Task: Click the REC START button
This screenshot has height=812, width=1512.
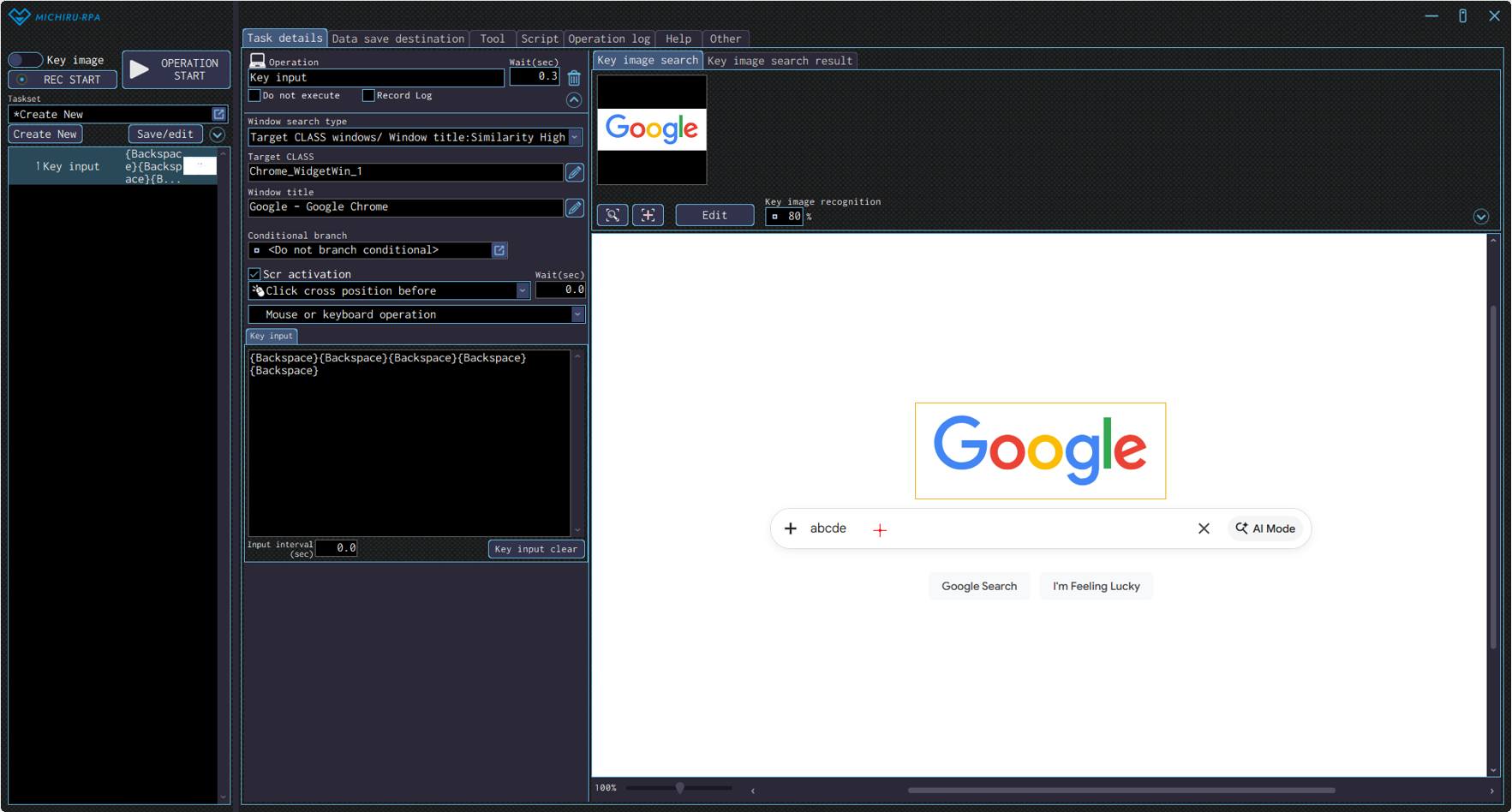Action: (x=63, y=80)
